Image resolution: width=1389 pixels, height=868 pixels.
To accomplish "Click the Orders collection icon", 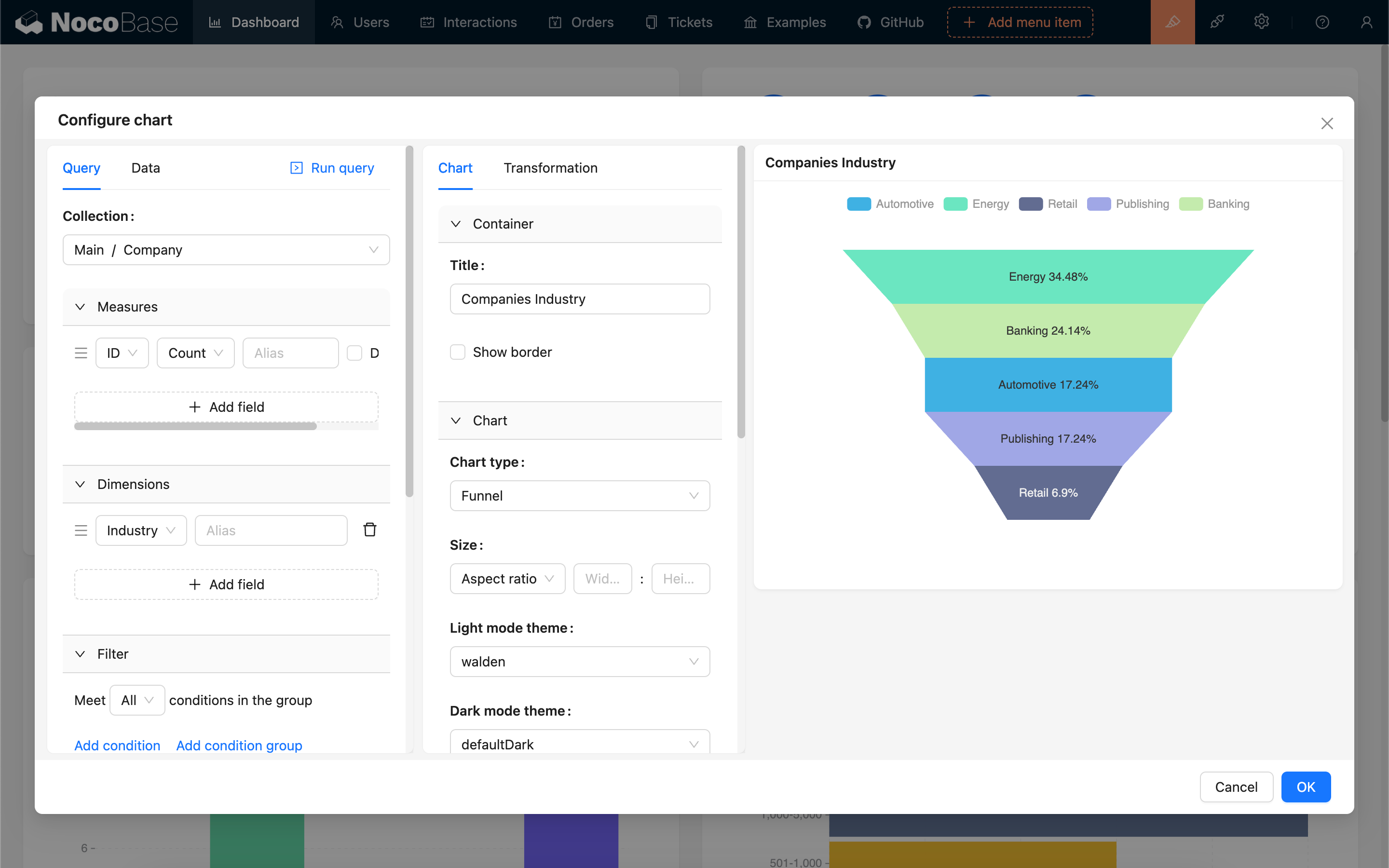I will [x=555, y=22].
